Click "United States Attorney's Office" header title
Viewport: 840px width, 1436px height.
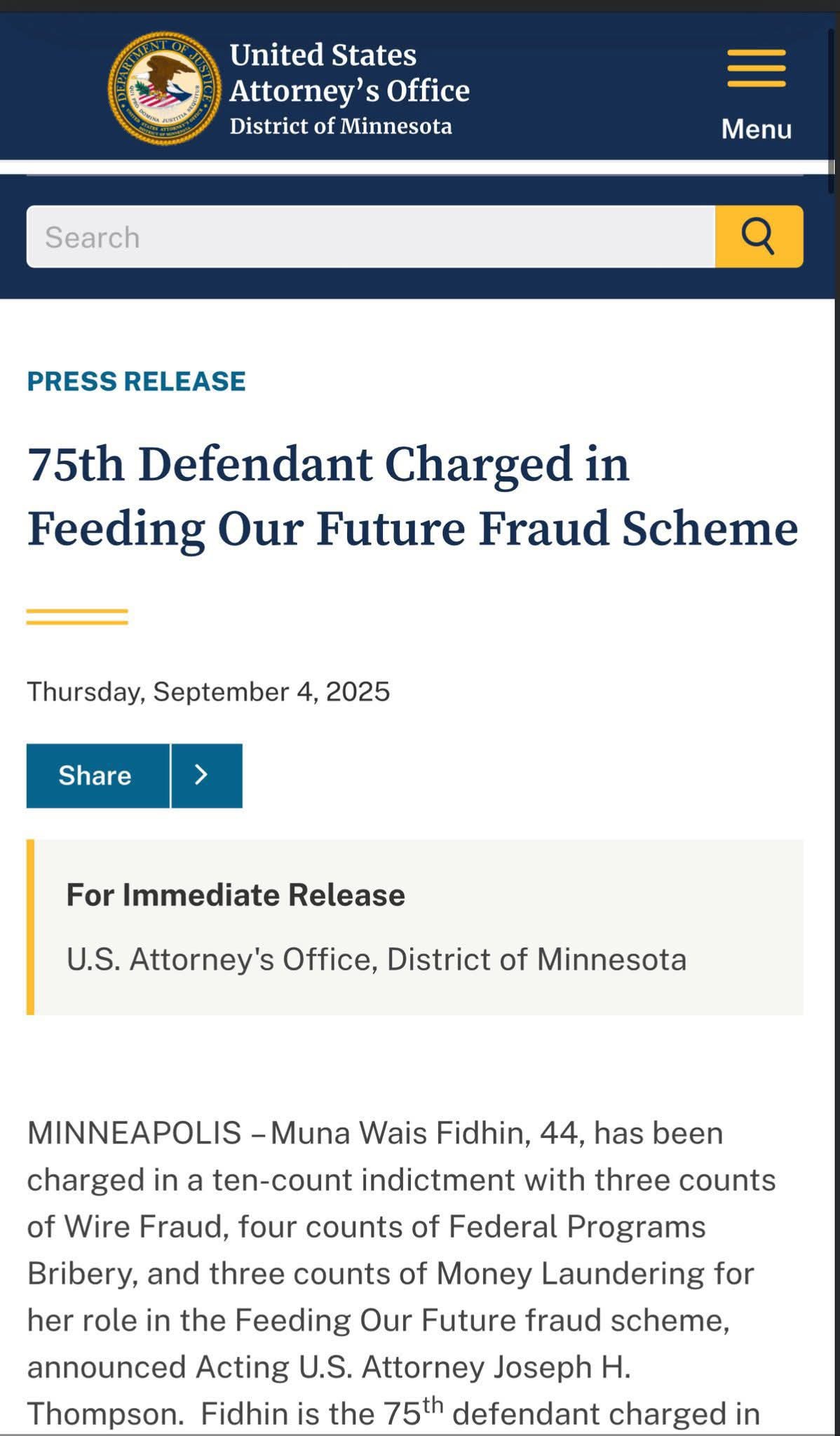click(349, 73)
